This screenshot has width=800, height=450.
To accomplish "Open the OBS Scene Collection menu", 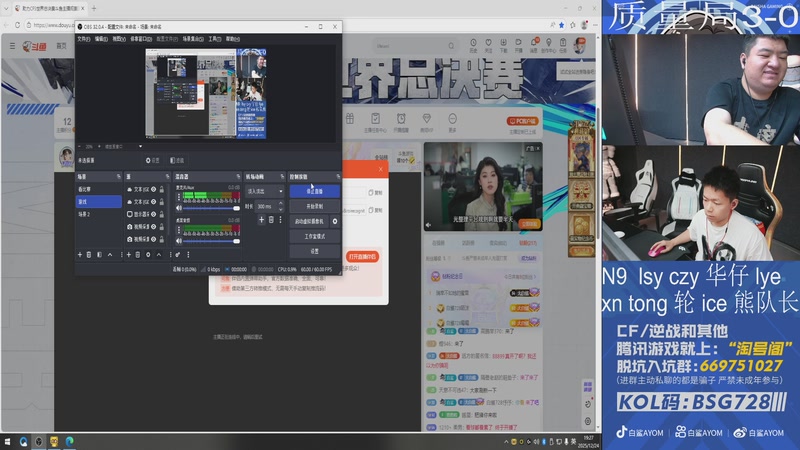I will [193, 39].
